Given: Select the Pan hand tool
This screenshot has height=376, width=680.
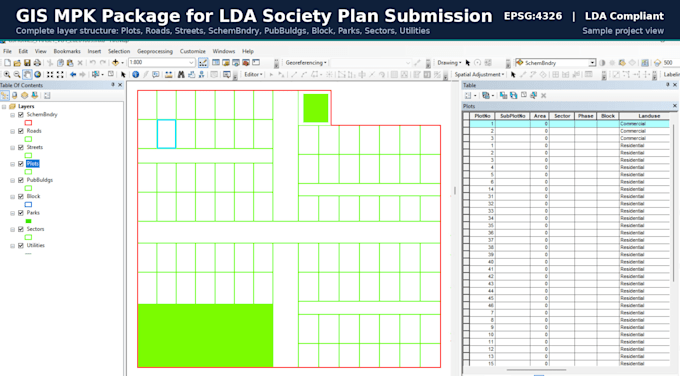Looking at the screenshot, I should (27, 74).
